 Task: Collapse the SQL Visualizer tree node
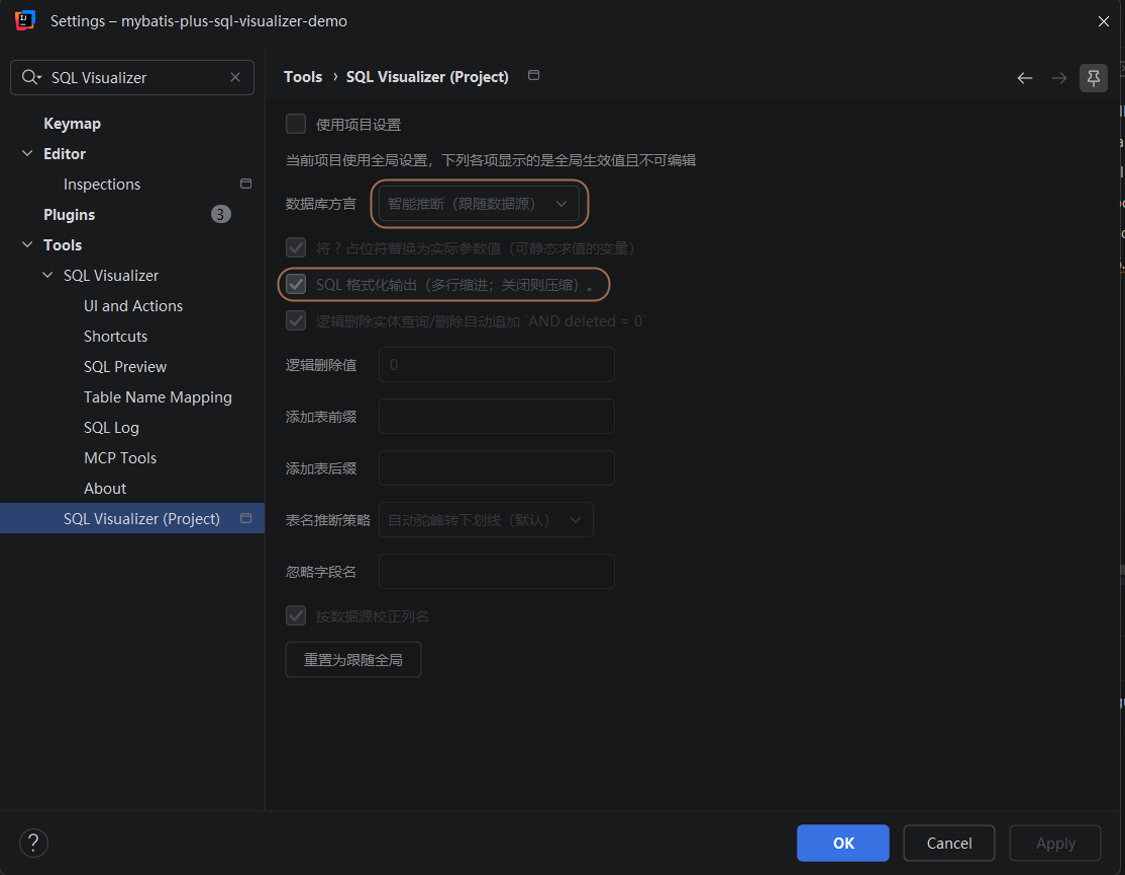47,275
